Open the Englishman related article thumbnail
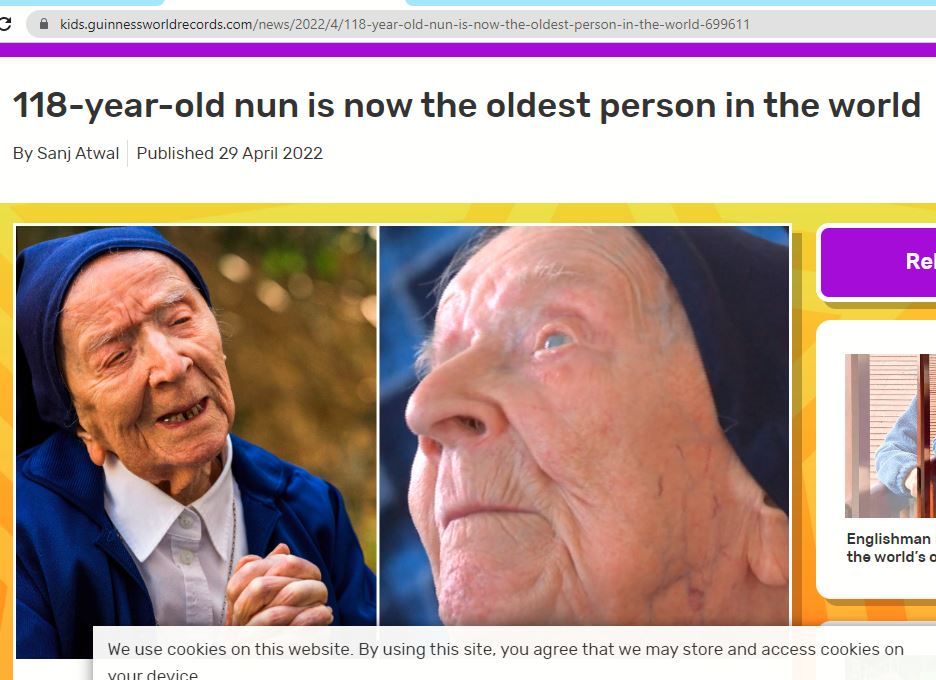This screenshot has height=680, width=936. pyautogui.click(x=891, y=436)
